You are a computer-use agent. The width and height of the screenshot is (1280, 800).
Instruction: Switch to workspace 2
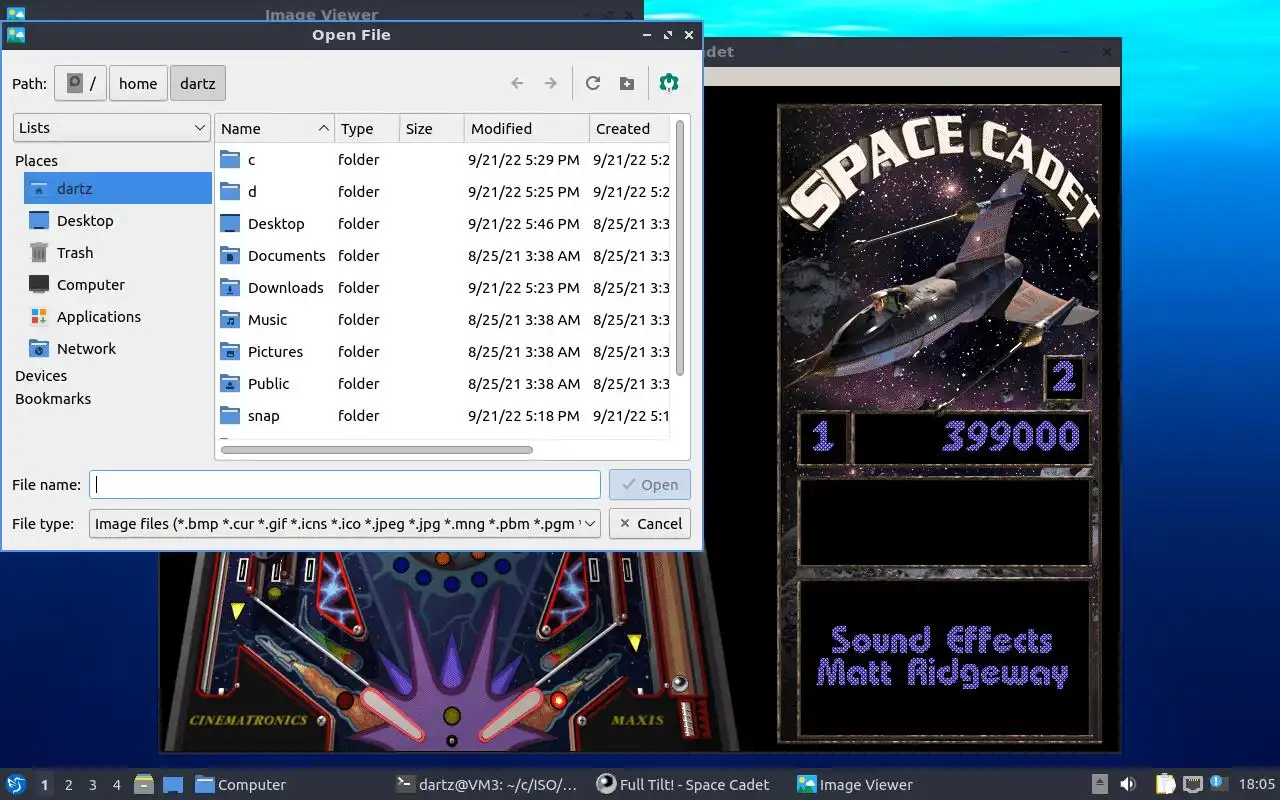[69, 785]
